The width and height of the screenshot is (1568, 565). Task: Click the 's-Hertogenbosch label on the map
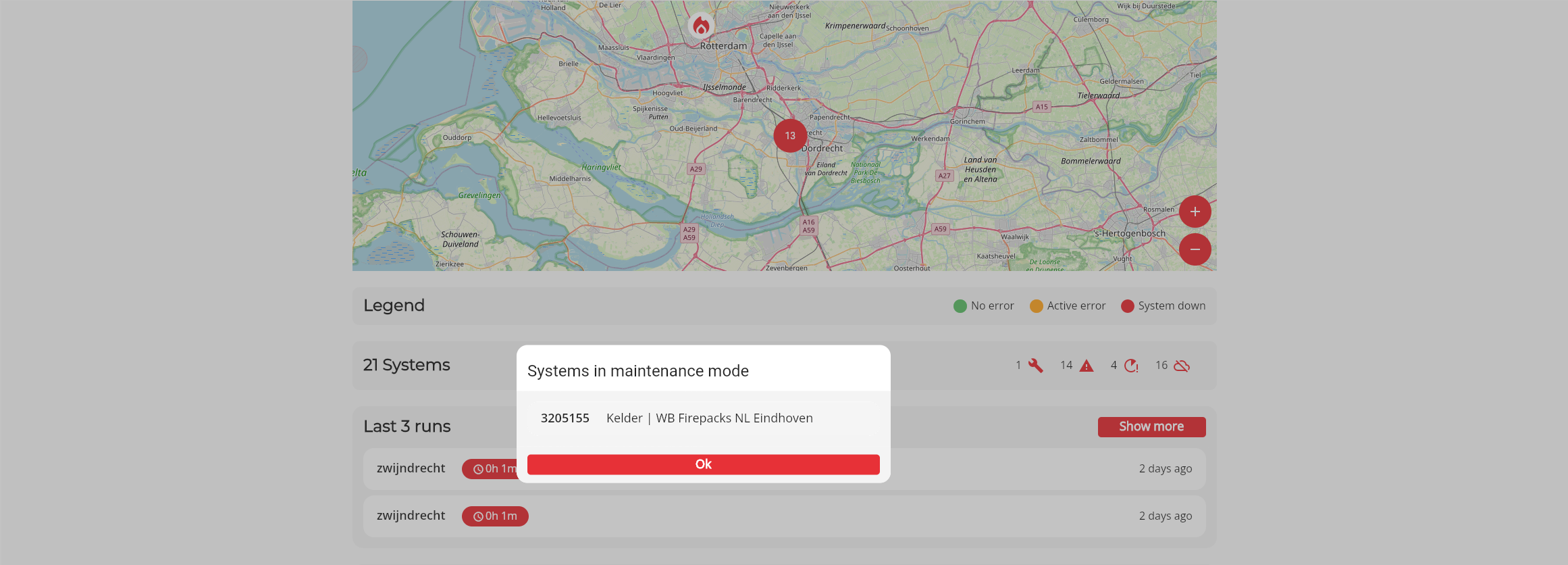(x=1130, y=233)
